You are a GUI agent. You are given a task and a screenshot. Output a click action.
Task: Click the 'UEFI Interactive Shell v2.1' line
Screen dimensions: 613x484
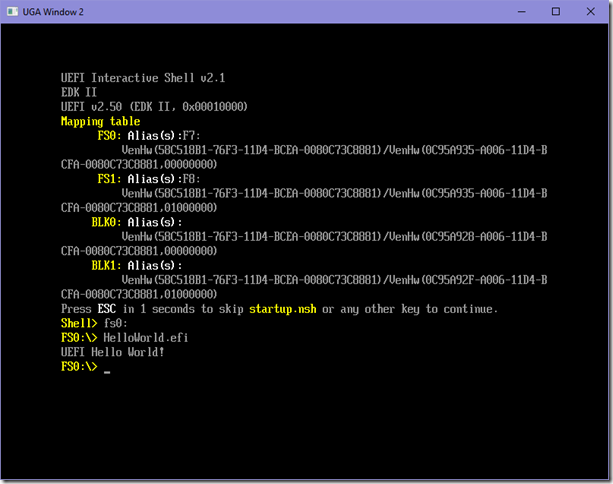143,78
